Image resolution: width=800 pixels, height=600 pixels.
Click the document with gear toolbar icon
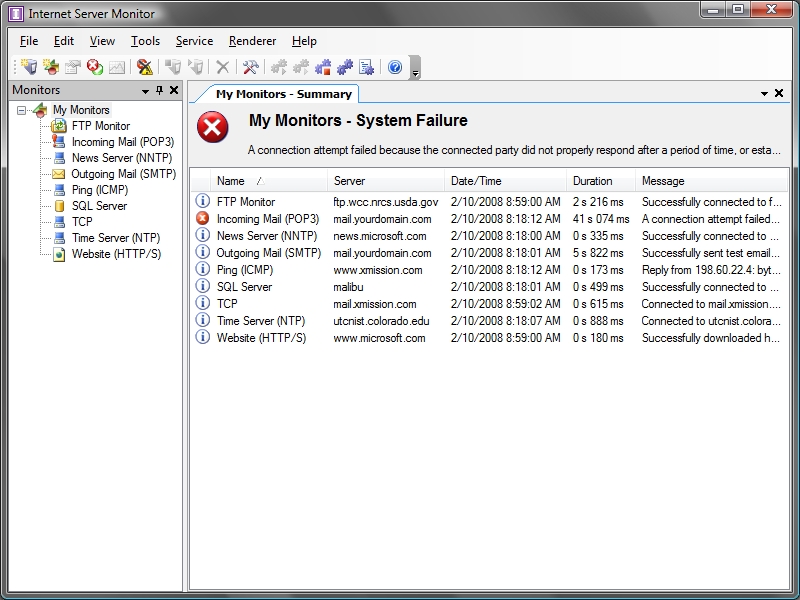pyautogui.click(x=367, y=67)
